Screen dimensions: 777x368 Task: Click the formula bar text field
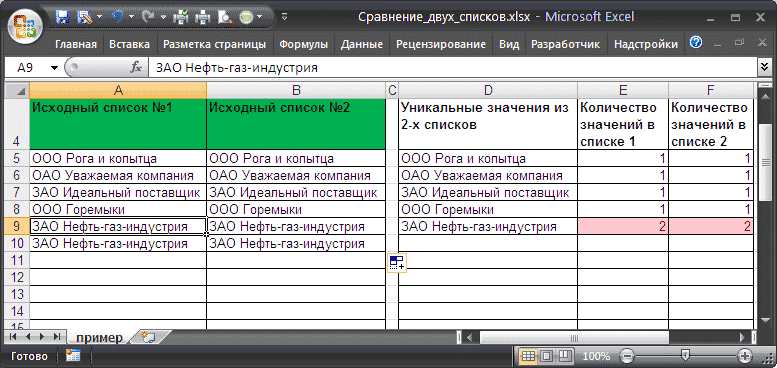point(452,68)
